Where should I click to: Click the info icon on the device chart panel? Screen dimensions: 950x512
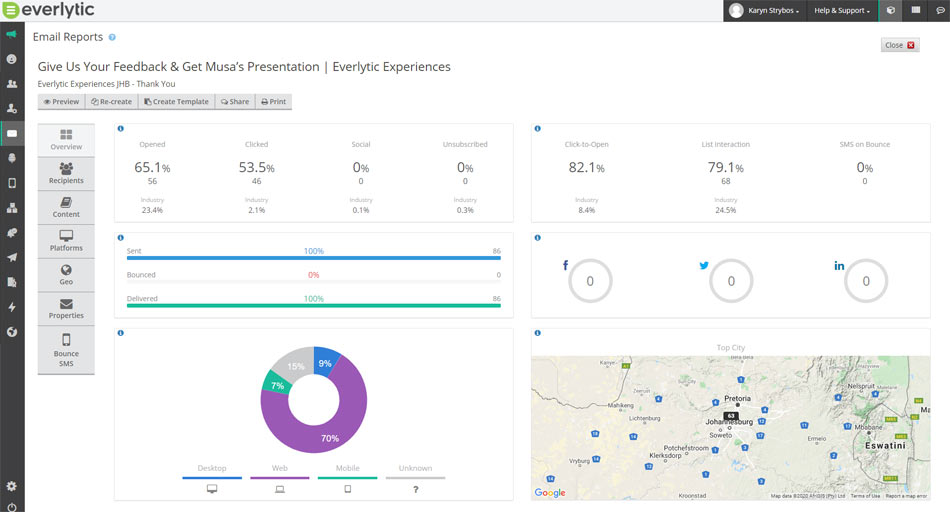[121, 333]
